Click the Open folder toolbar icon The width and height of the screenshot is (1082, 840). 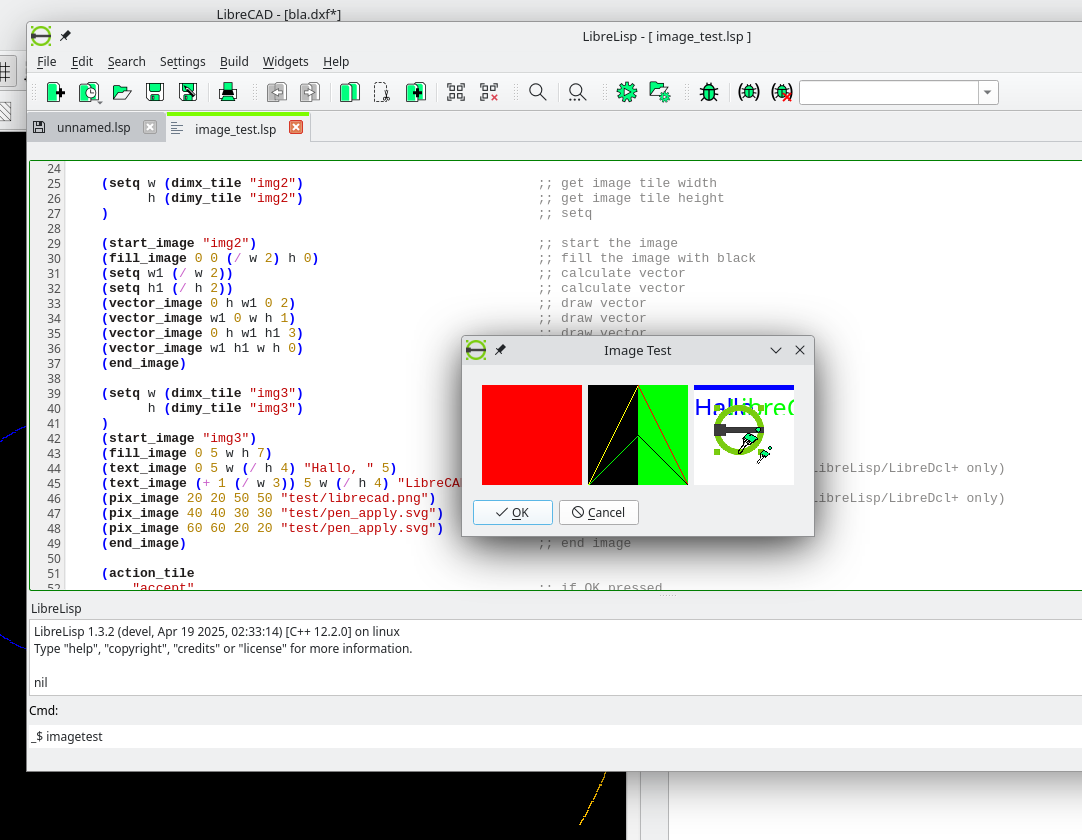(x=122, y=93)
